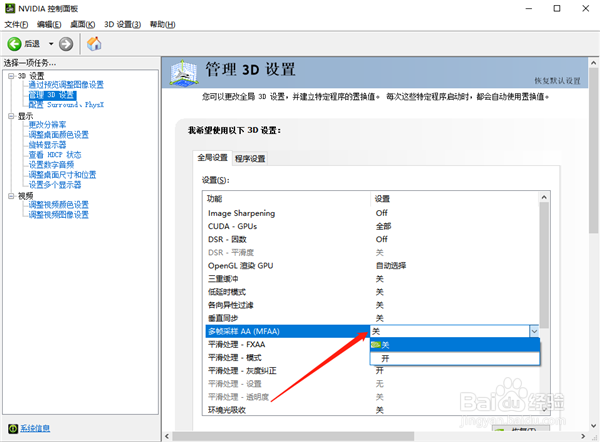Viewport: 600px width, 442px height.
Task: Select the 环境光吸收 row
Action: click(372, 410)
